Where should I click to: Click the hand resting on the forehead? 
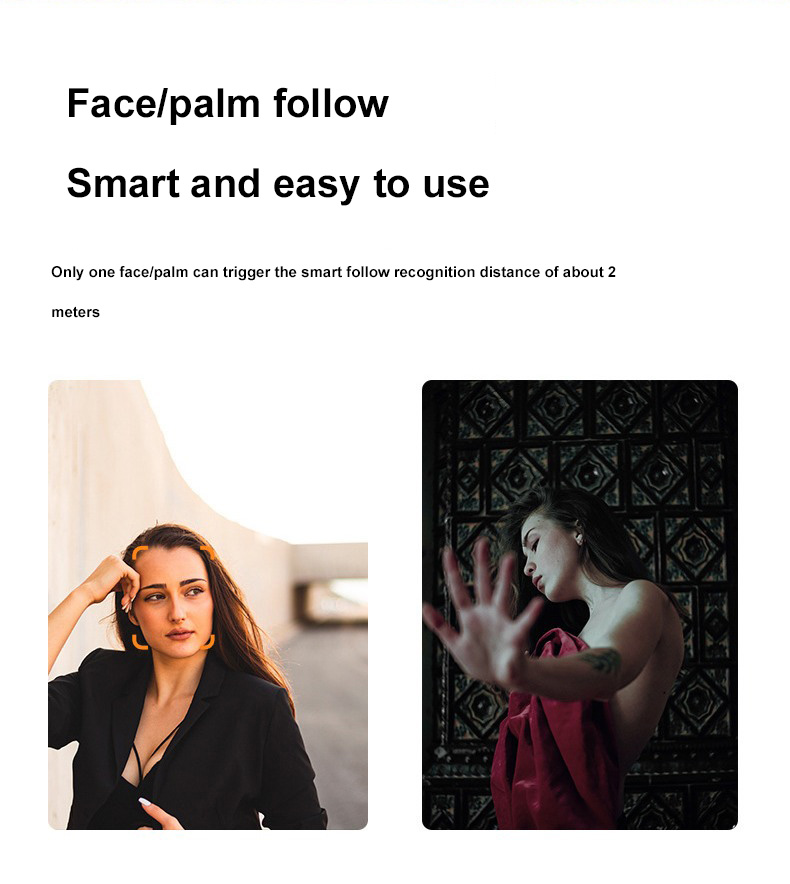[115, 582]
